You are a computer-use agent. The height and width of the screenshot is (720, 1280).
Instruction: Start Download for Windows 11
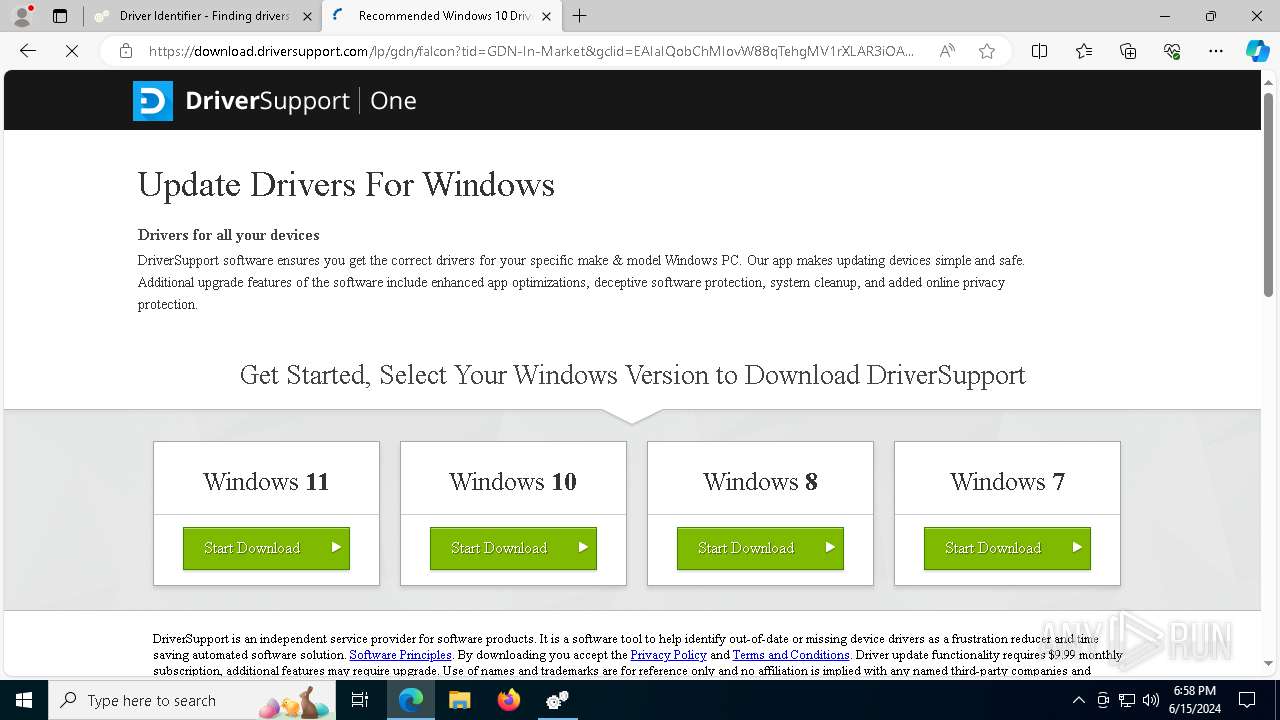[x=266, y=548]
